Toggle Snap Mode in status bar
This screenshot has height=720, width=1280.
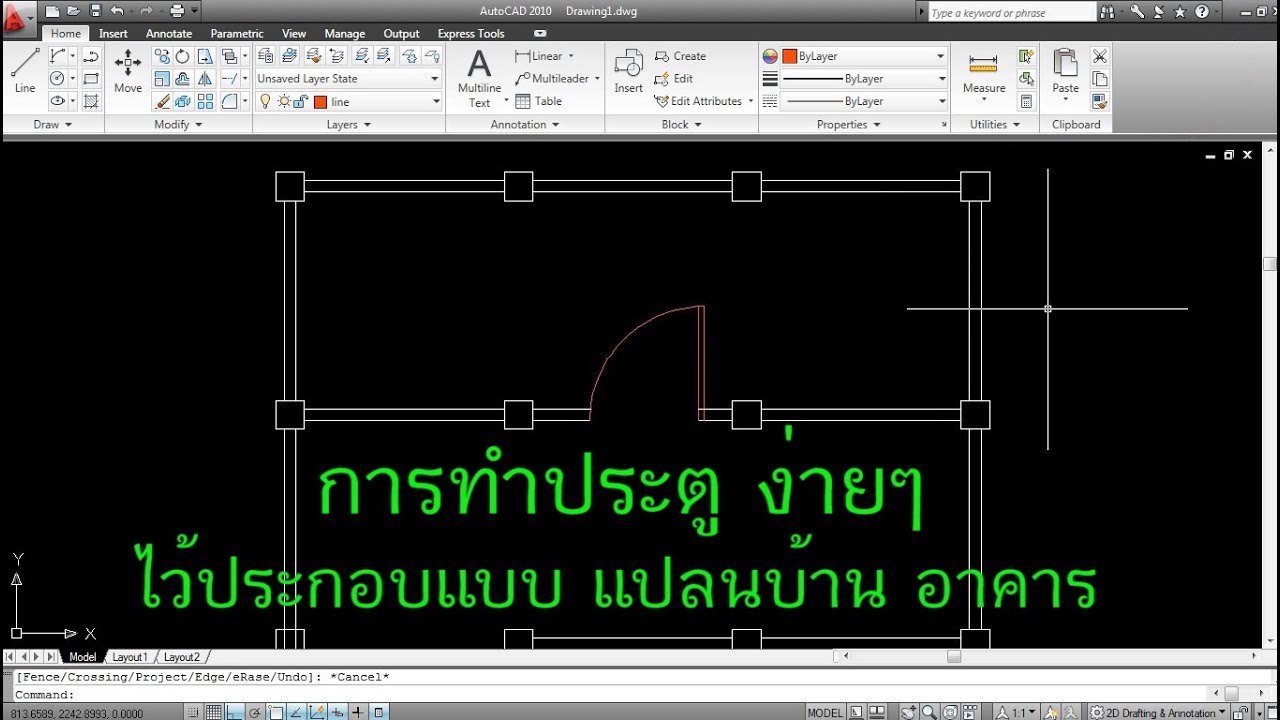(194, 713)
